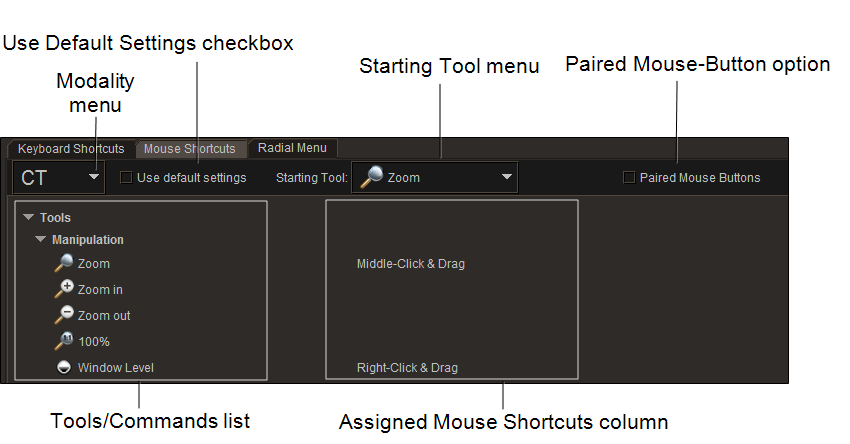Select the Mouse Shortcuts tab
Viewport: 850px width, 444px height.
pyautogui.click(x=190, y=149)
